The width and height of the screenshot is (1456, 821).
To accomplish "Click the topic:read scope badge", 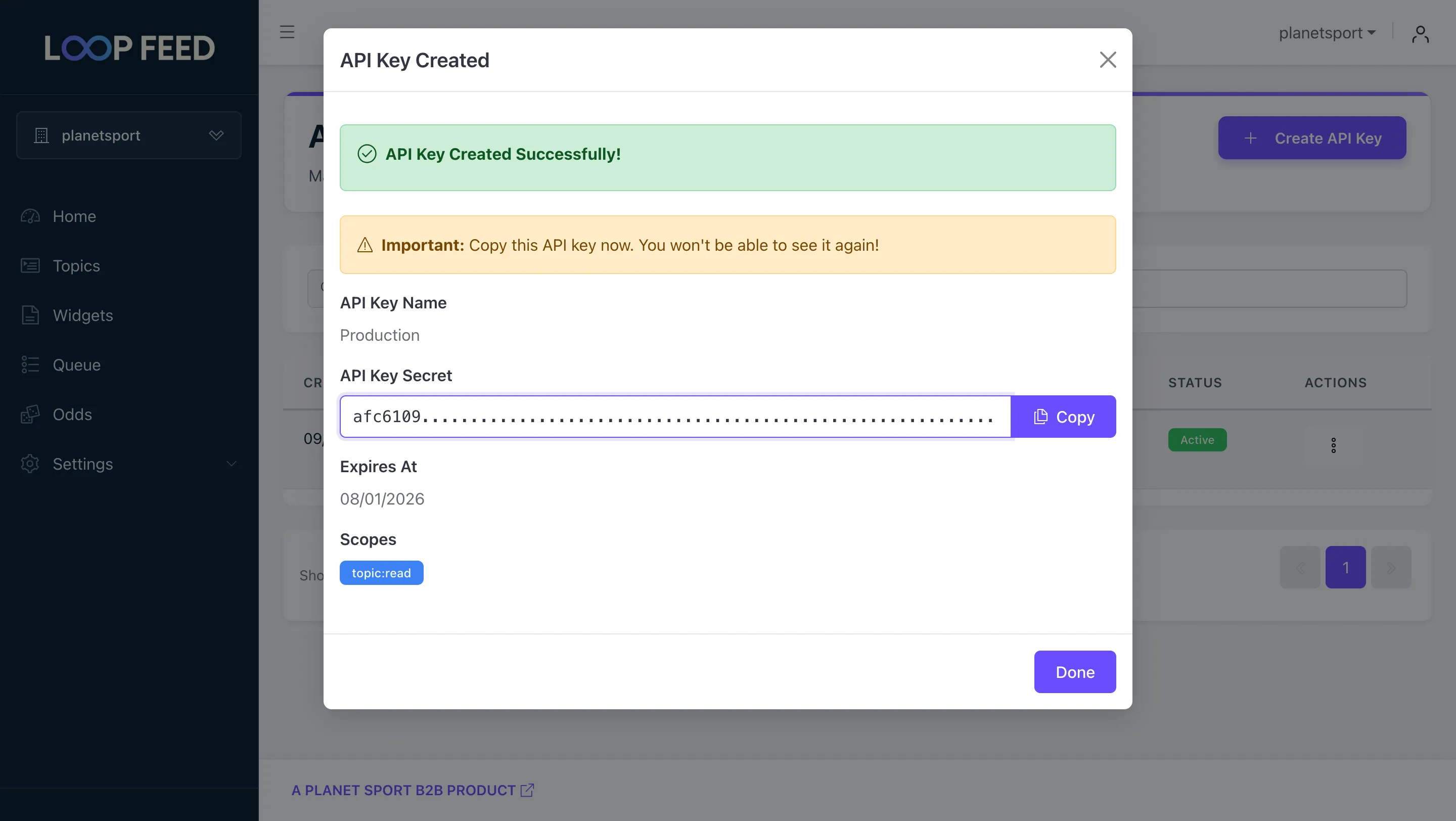I will 382,572.
